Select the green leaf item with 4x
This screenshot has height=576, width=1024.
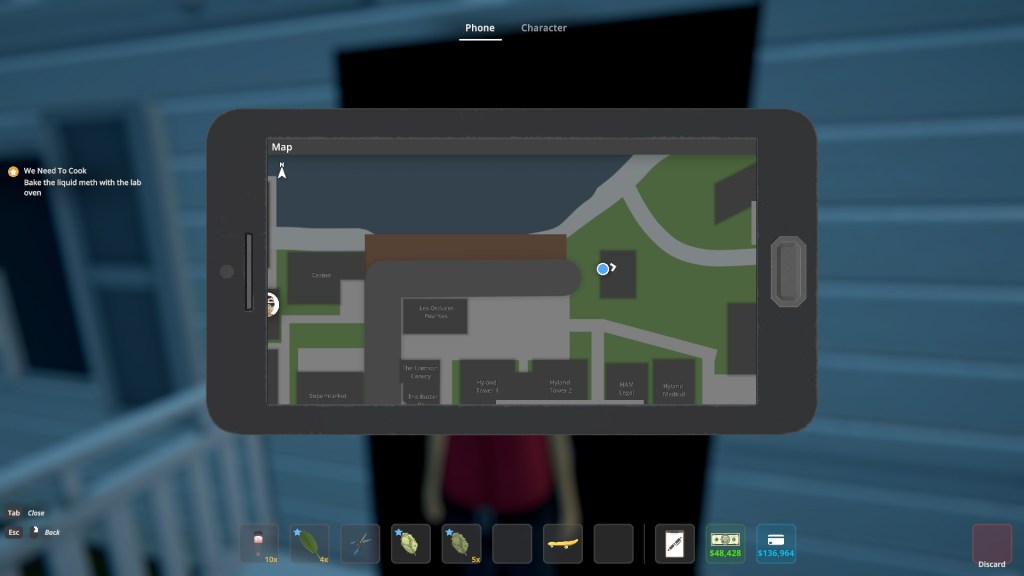(309, 544)
